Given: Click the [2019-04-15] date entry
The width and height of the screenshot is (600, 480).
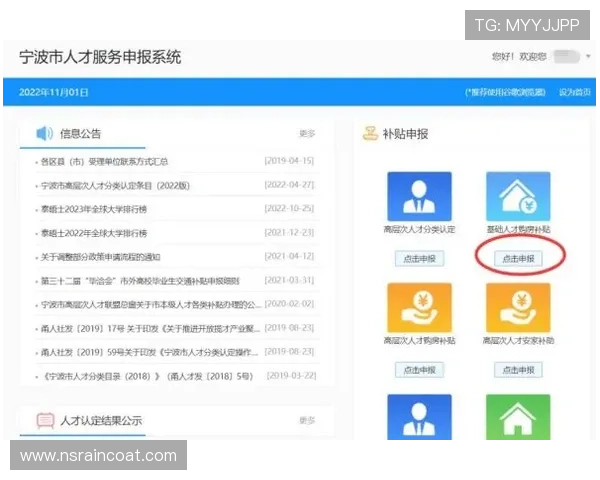Looking at the screenshot, I should click(x=289, y=161).
